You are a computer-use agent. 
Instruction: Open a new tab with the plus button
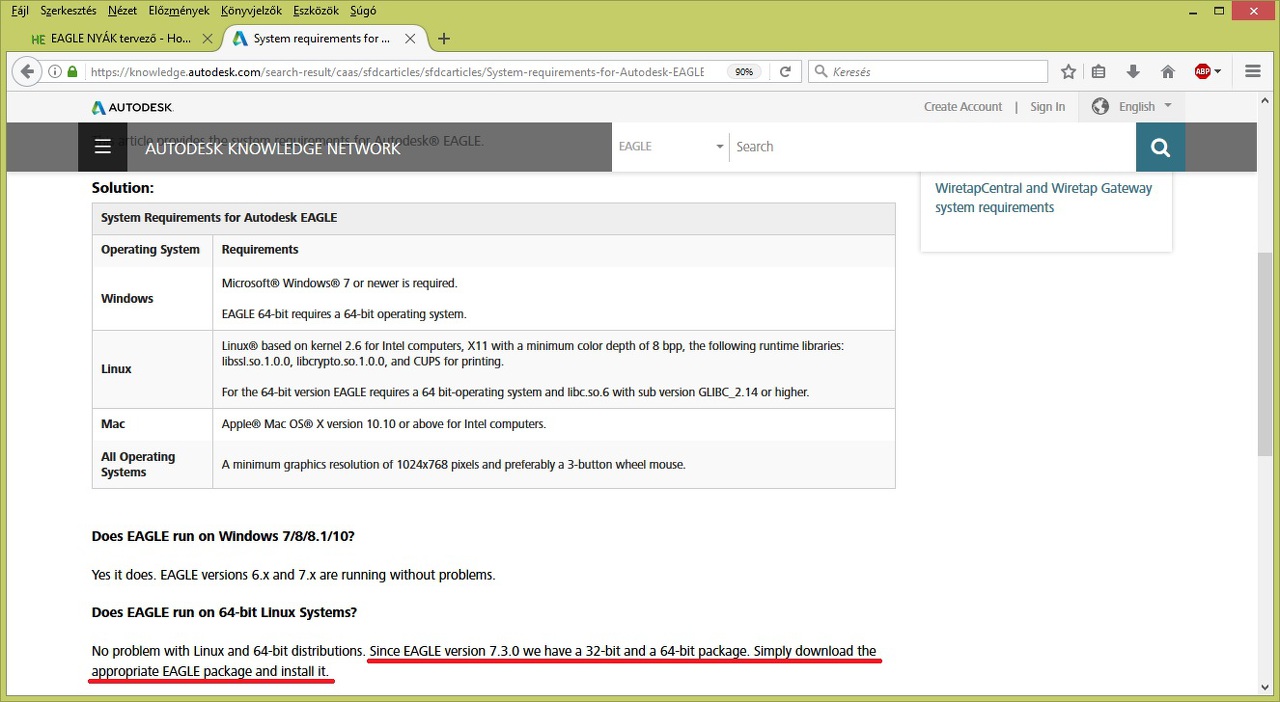(444, 39)
